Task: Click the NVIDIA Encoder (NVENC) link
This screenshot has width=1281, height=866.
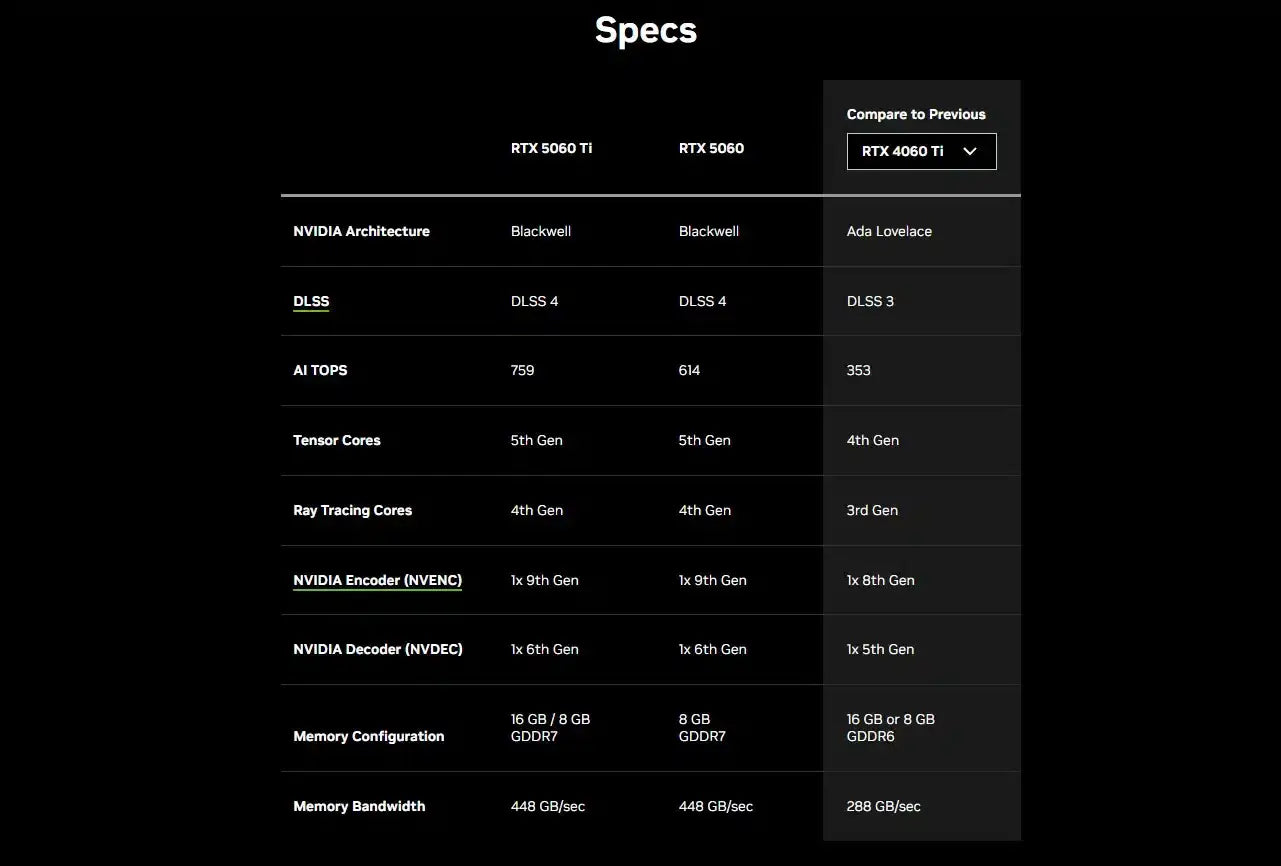Action: click(377, 580)
